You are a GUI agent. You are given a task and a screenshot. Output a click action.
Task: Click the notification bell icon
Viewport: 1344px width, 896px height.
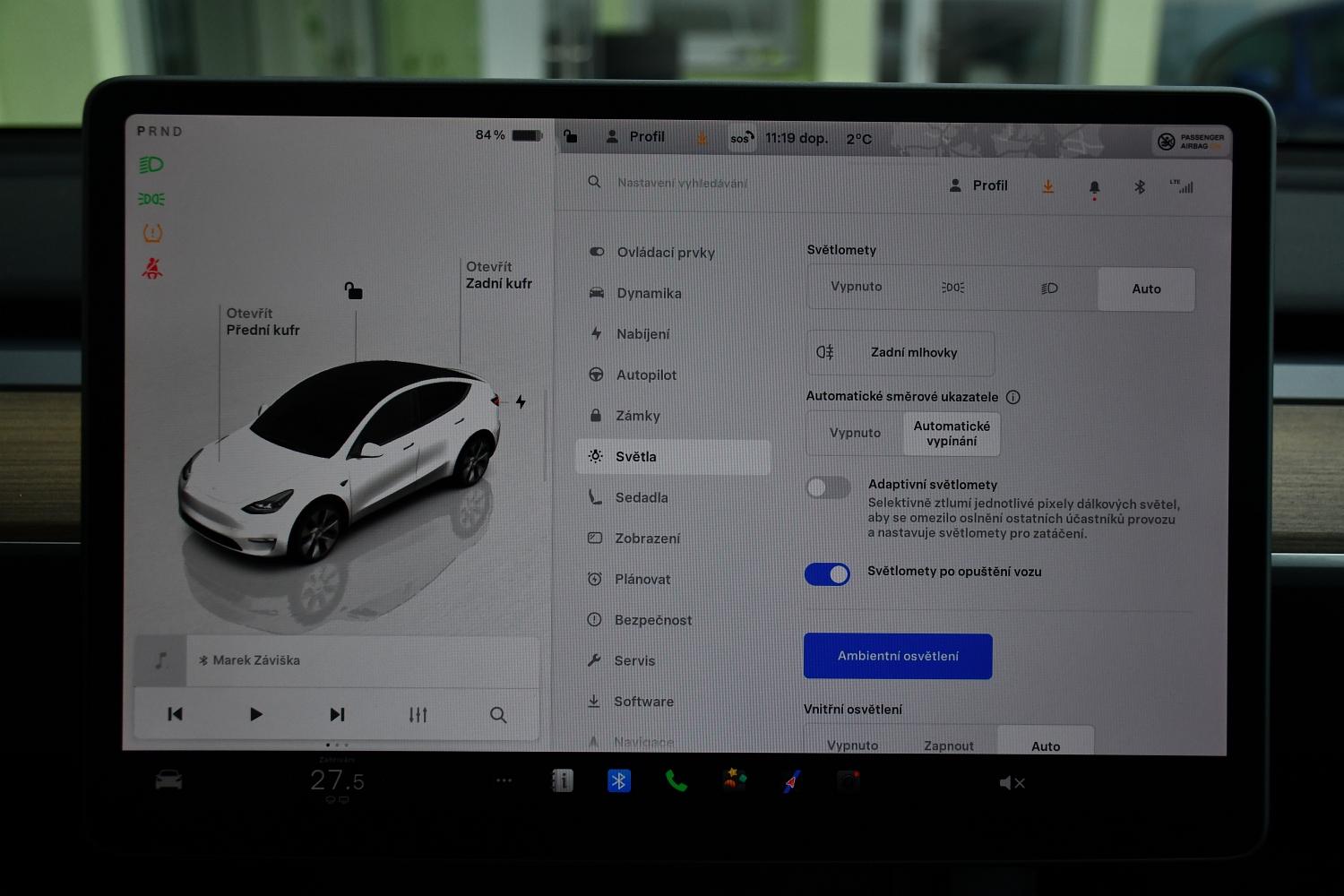[x=1094, y=187]
